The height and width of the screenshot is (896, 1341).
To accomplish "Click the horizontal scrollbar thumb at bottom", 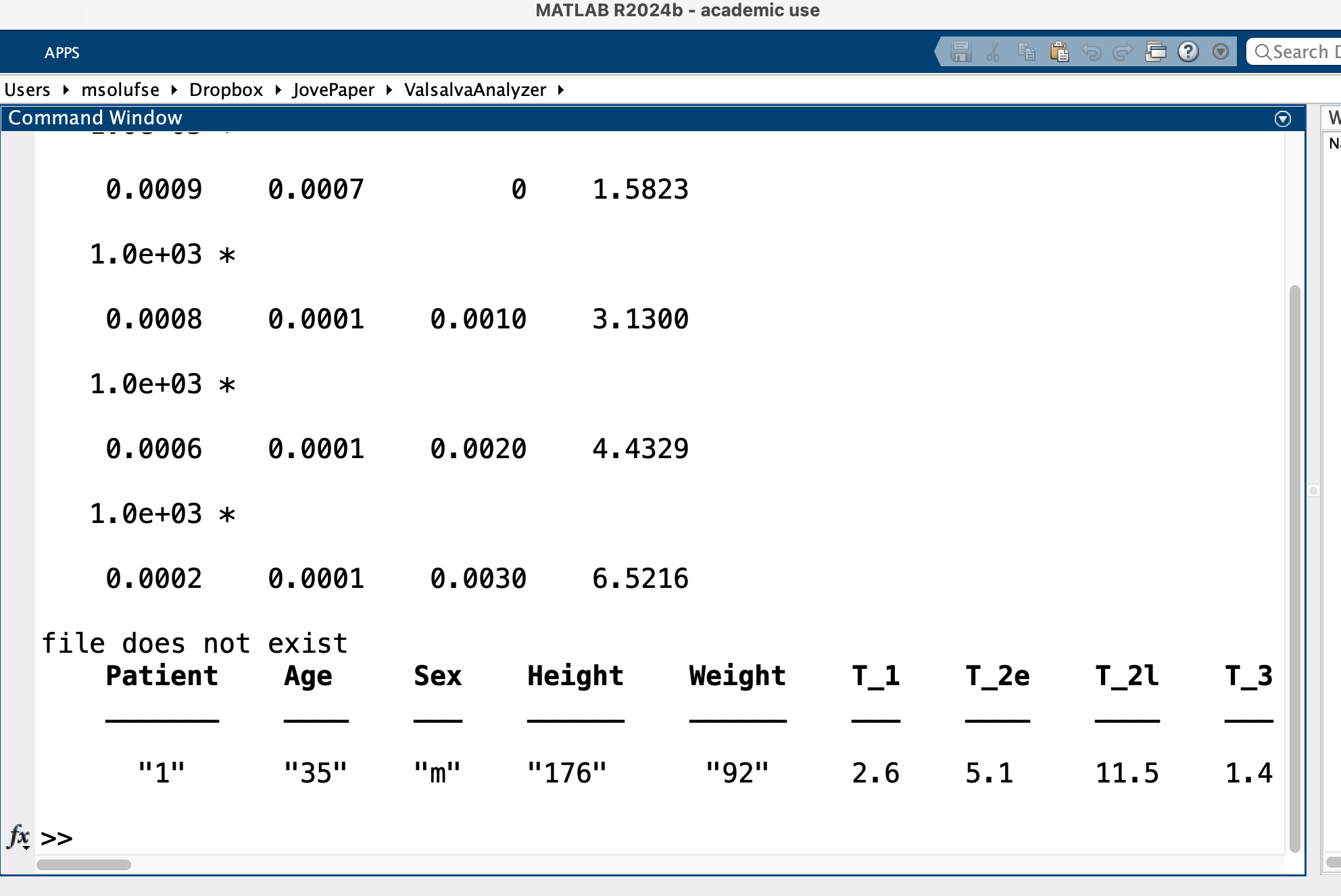I will (x=84, y=865).
